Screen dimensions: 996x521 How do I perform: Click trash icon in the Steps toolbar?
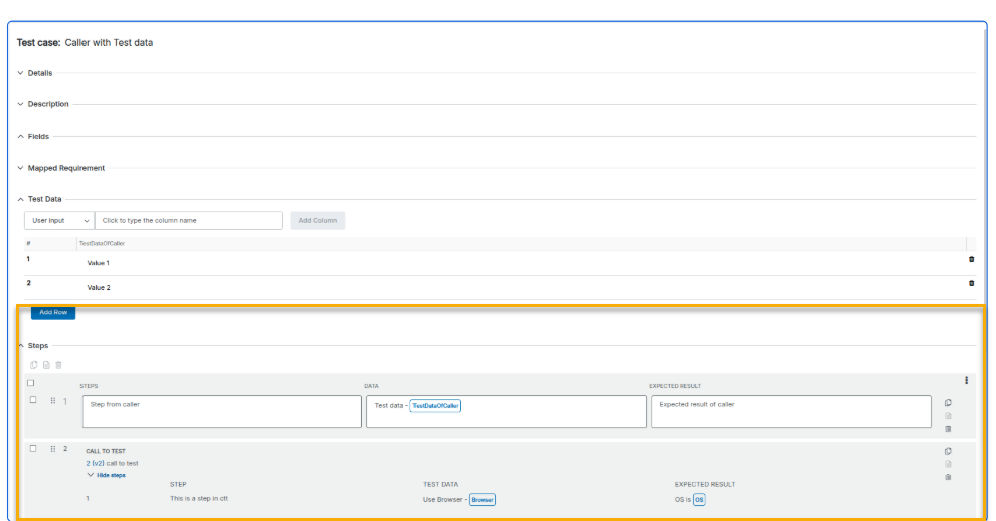coord(58,365)
